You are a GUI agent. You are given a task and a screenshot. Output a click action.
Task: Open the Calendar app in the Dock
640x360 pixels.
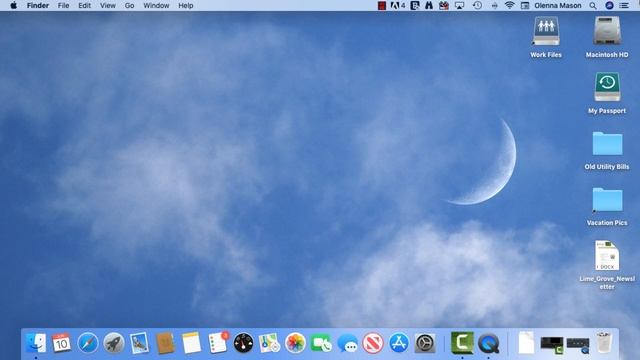tap(61, 342)
